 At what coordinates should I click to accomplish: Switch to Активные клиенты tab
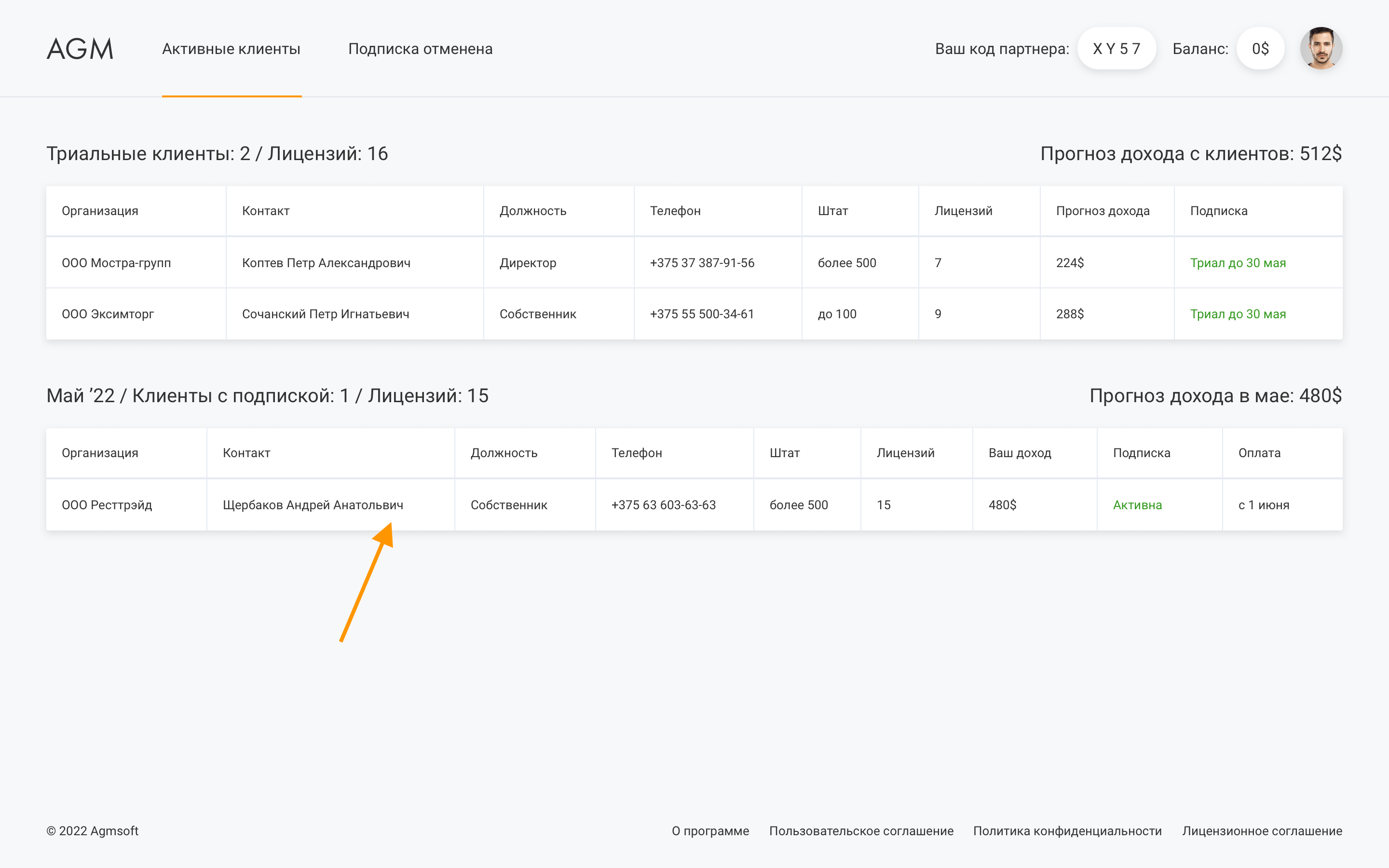[231, 49]
